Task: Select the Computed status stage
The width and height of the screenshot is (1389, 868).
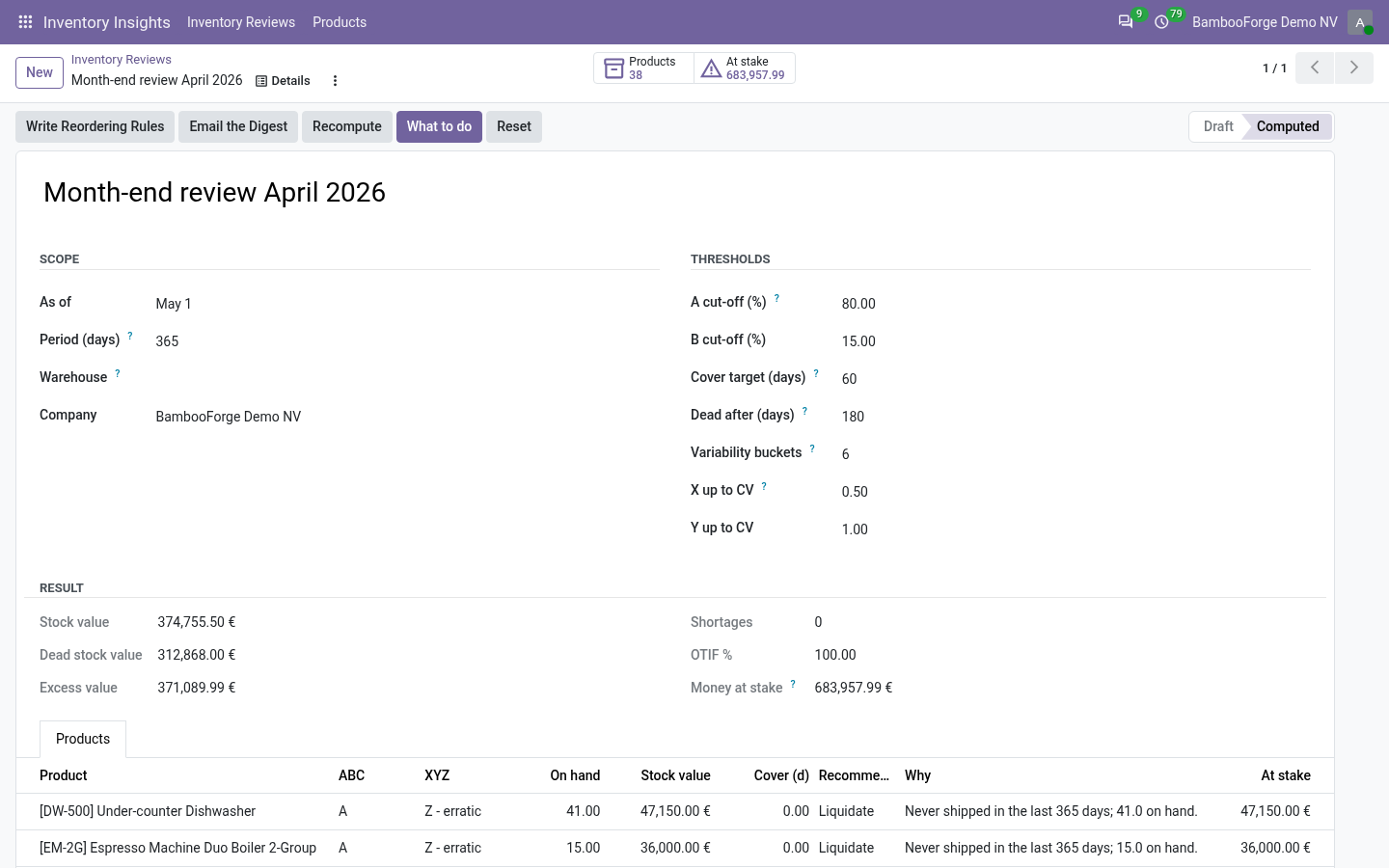Action: click(1288, 126)
